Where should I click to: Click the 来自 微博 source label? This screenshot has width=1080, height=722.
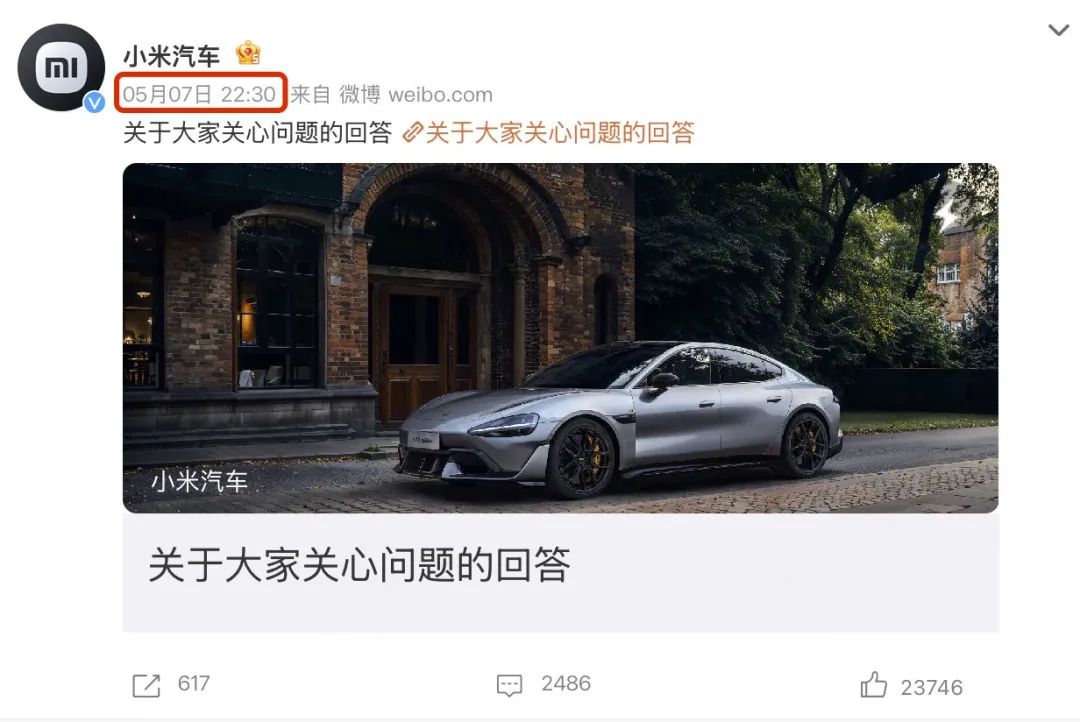point(335,94)
